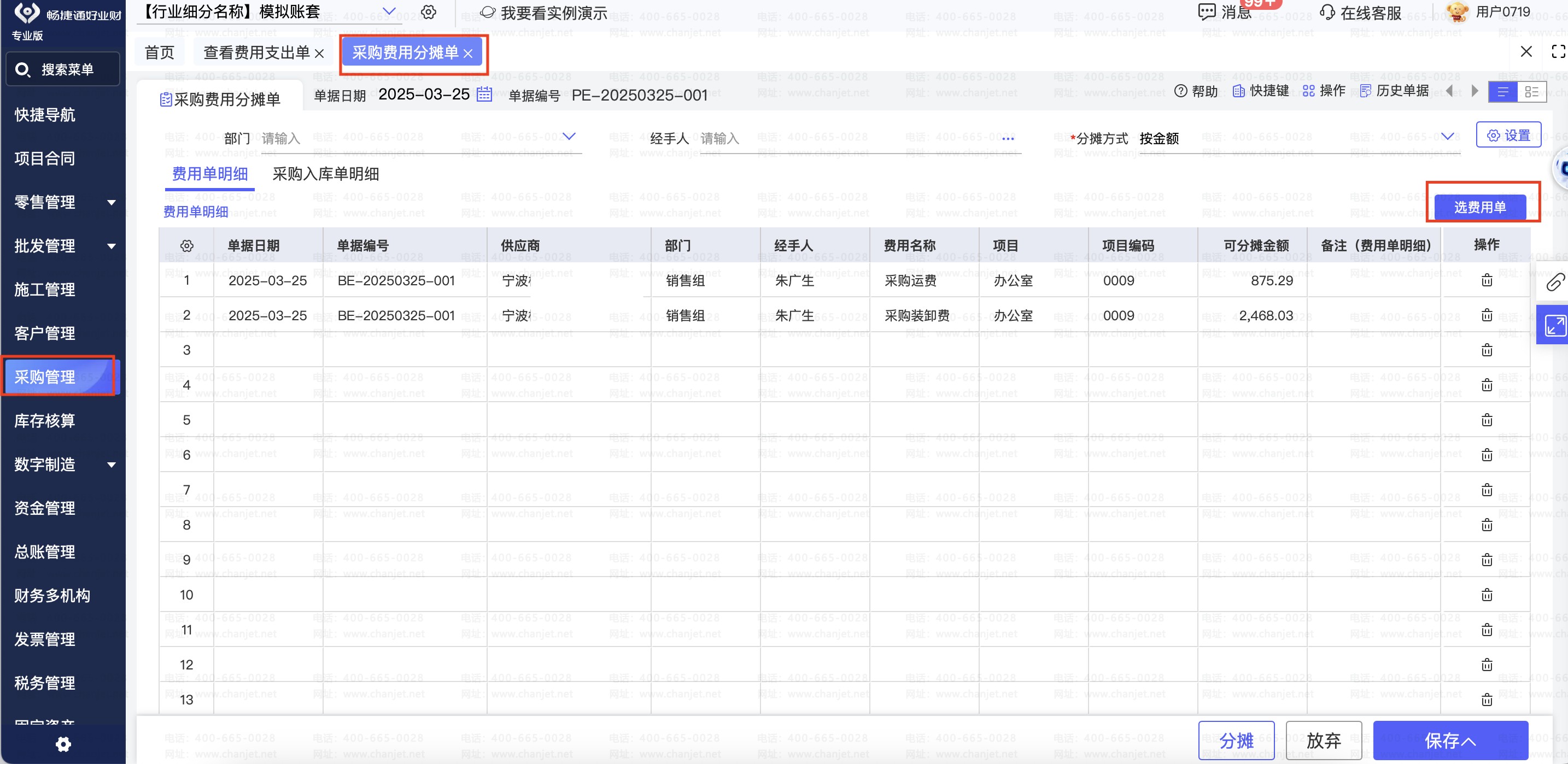Click the 放弃 button
The height and width of the screenshot is (764, 1568).
tap(1323, 741)
